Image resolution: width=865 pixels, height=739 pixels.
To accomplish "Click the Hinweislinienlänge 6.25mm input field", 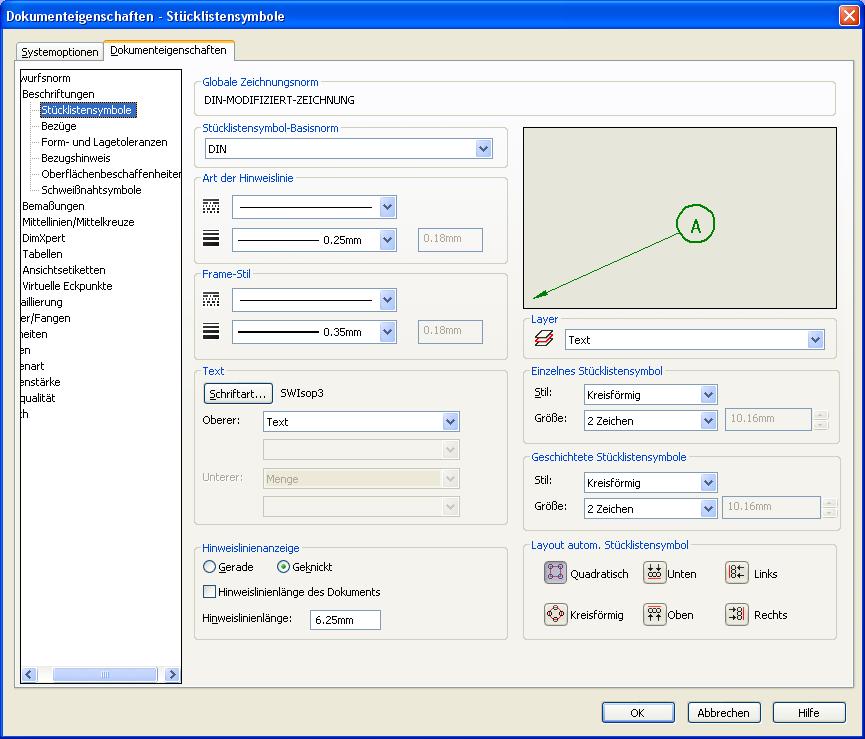I will click(x=345, y=619).
